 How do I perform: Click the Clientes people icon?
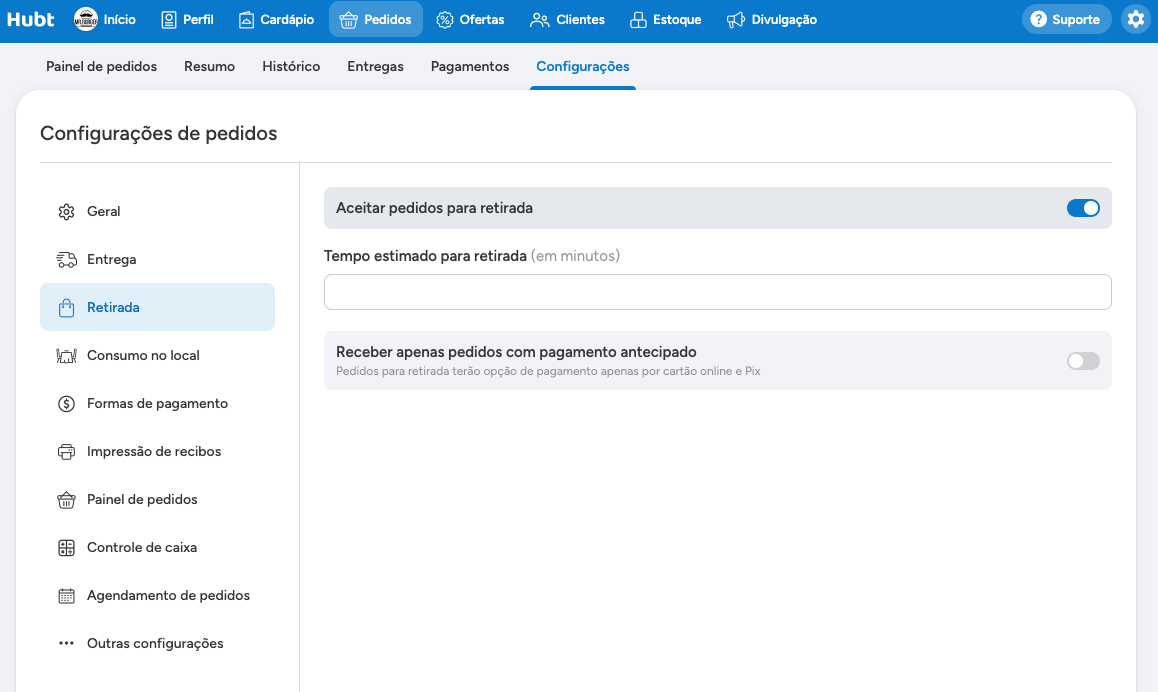[x=540, y=20]
